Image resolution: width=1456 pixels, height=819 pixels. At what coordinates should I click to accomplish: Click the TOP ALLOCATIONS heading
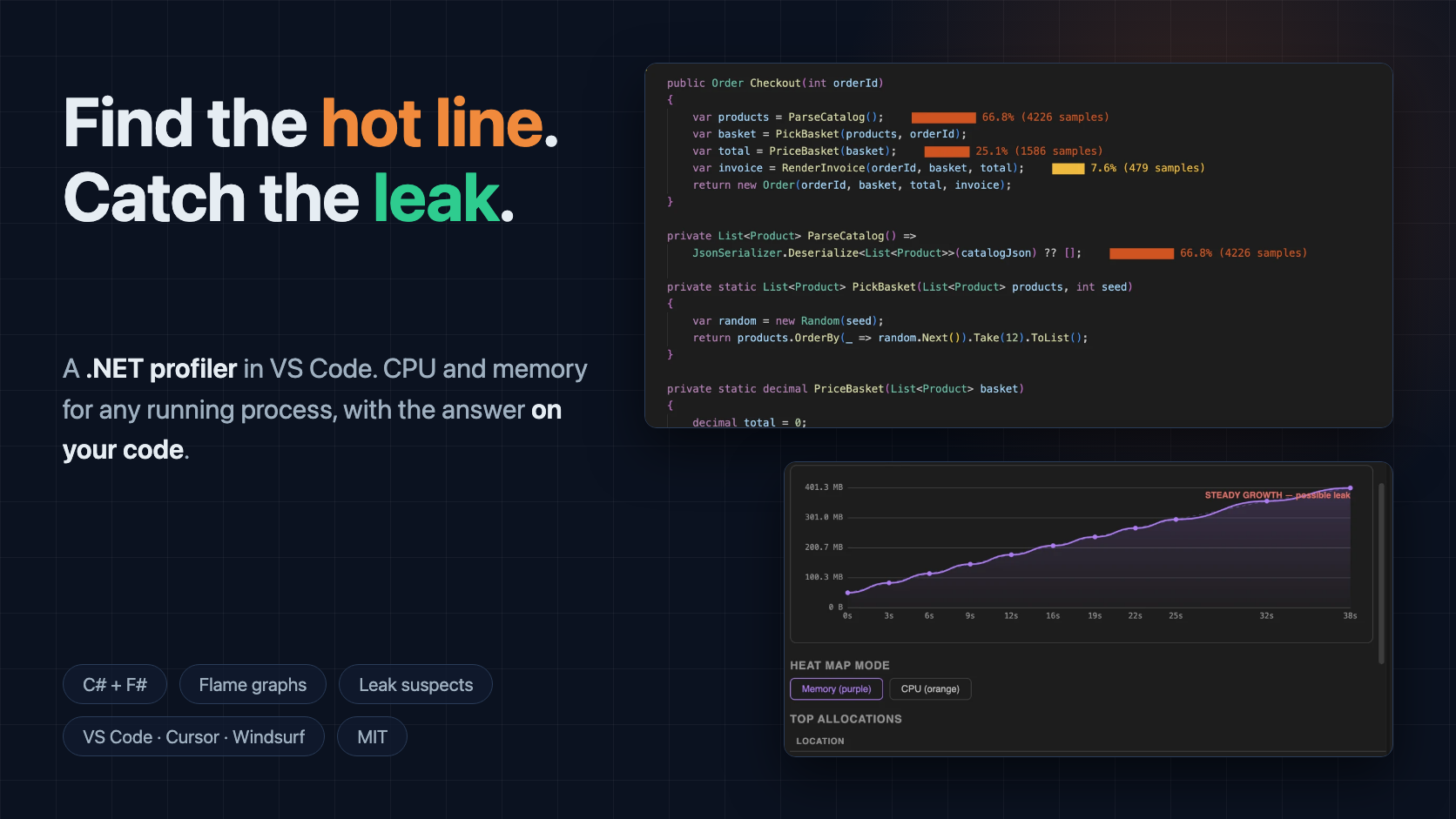846,719
